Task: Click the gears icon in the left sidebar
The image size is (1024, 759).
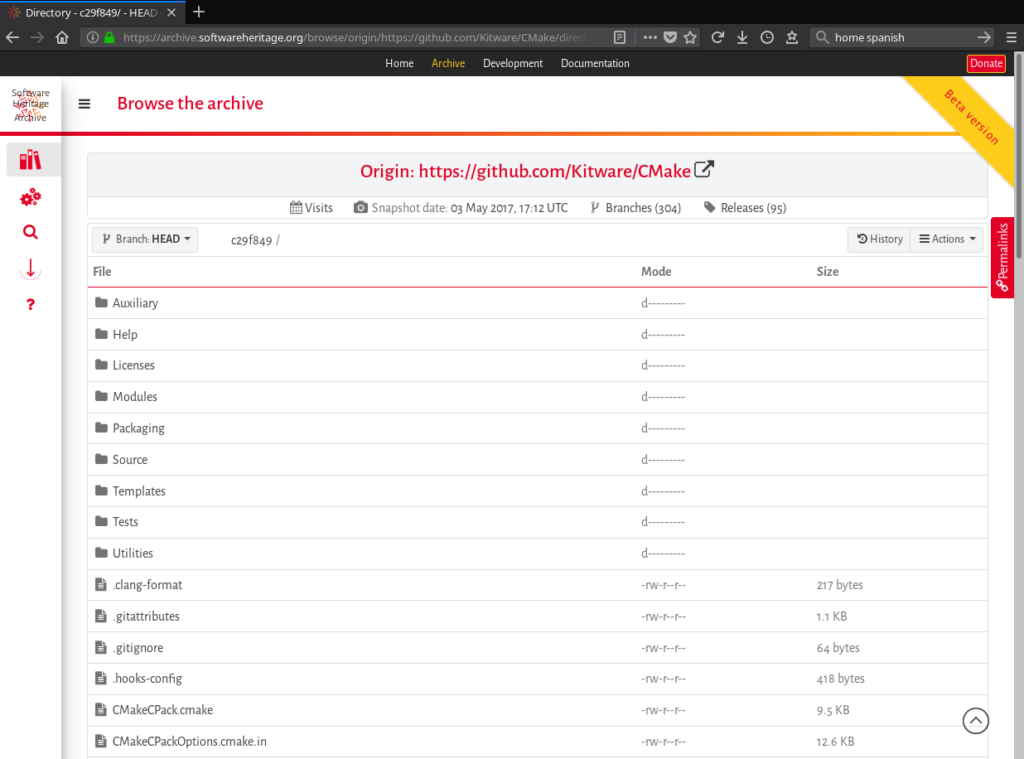Action: tap(30, 196)
